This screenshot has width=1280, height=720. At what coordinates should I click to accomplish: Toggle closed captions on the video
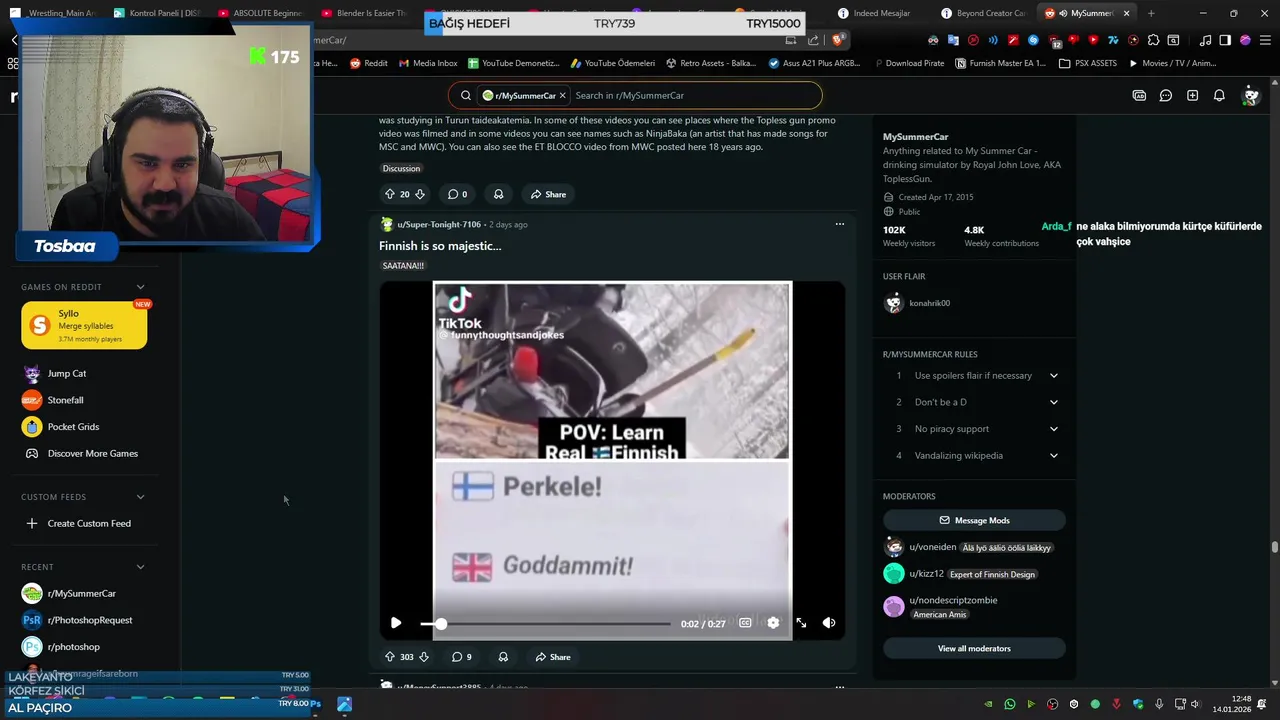pos(745,623)
